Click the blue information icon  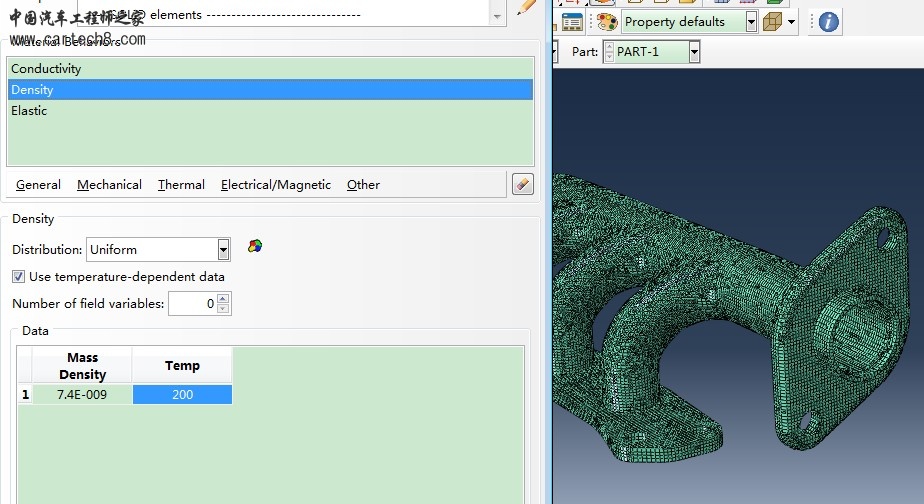[x=828, y=21]
